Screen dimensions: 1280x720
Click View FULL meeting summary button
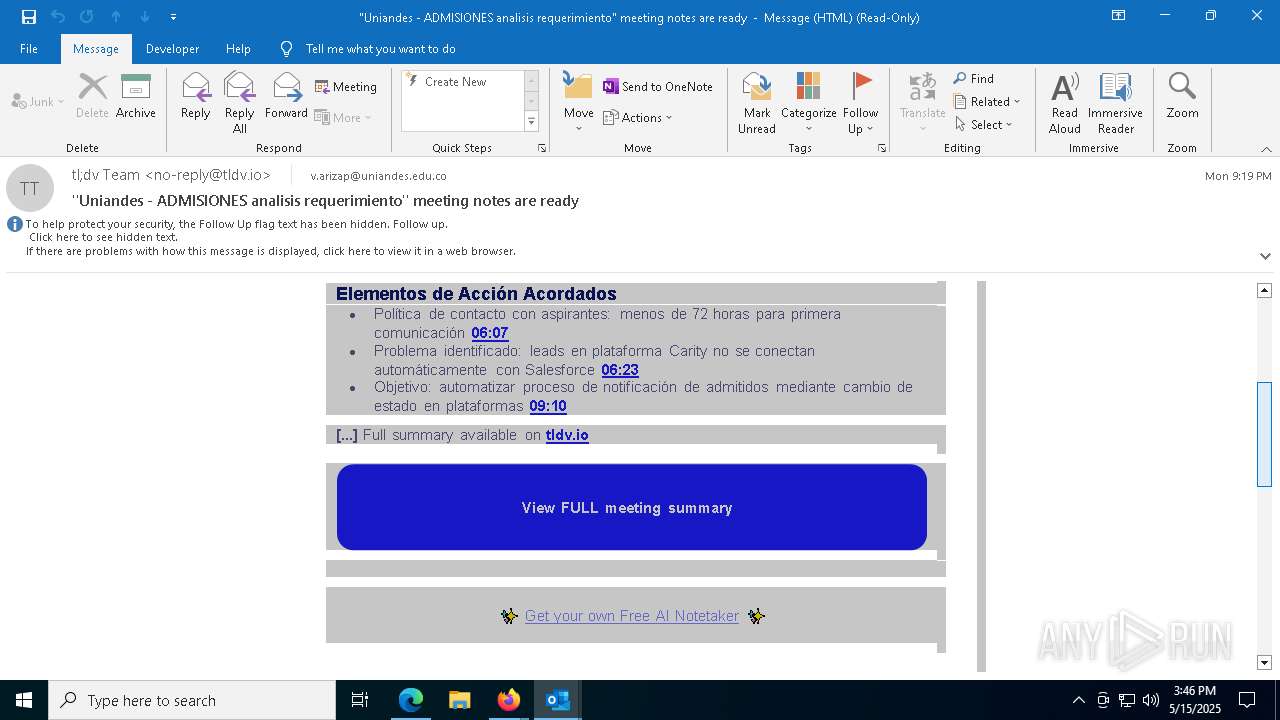[x=632, y=507]
